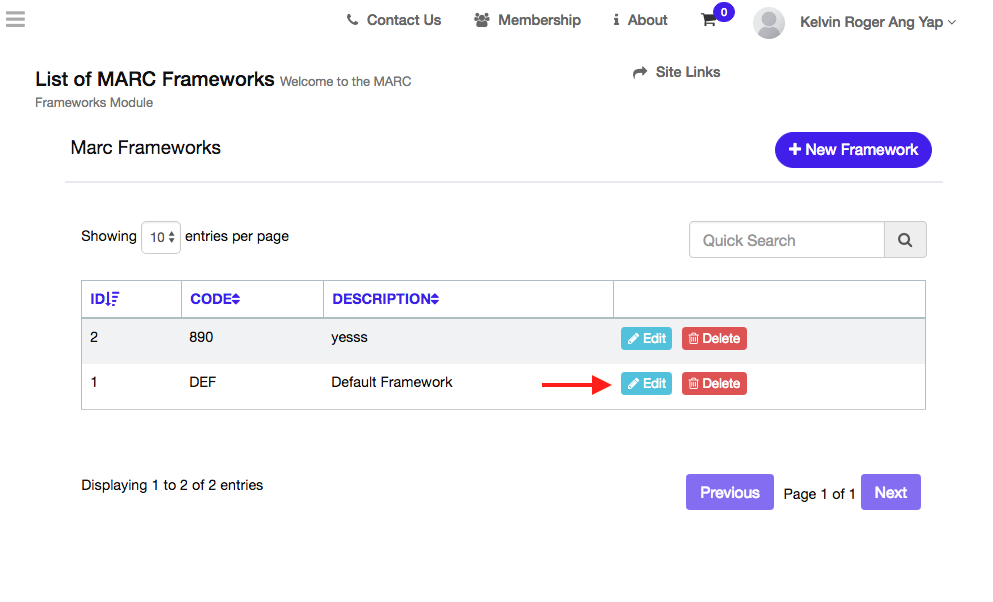Delete the 890 yesss framework
This screenshot has width=993, height=602.
(x=714, y=339)
